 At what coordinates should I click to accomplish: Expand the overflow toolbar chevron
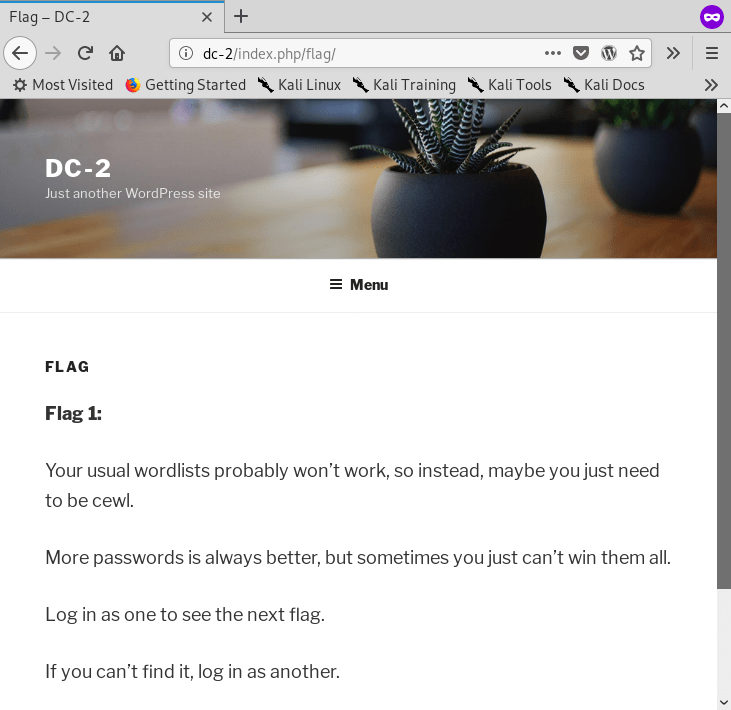673,53
